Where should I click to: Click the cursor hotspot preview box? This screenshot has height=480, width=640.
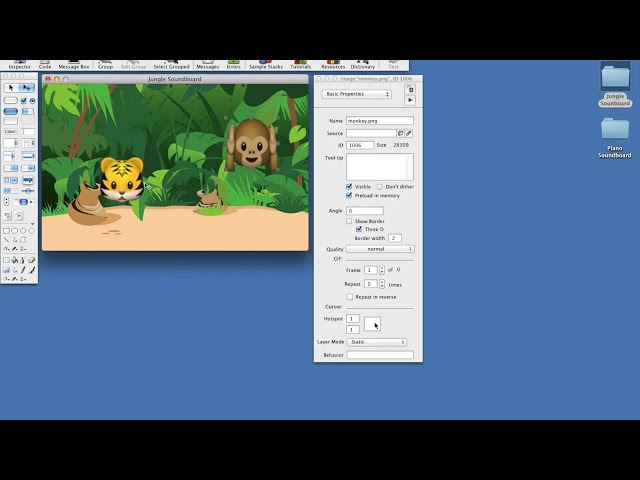point(372,324)
